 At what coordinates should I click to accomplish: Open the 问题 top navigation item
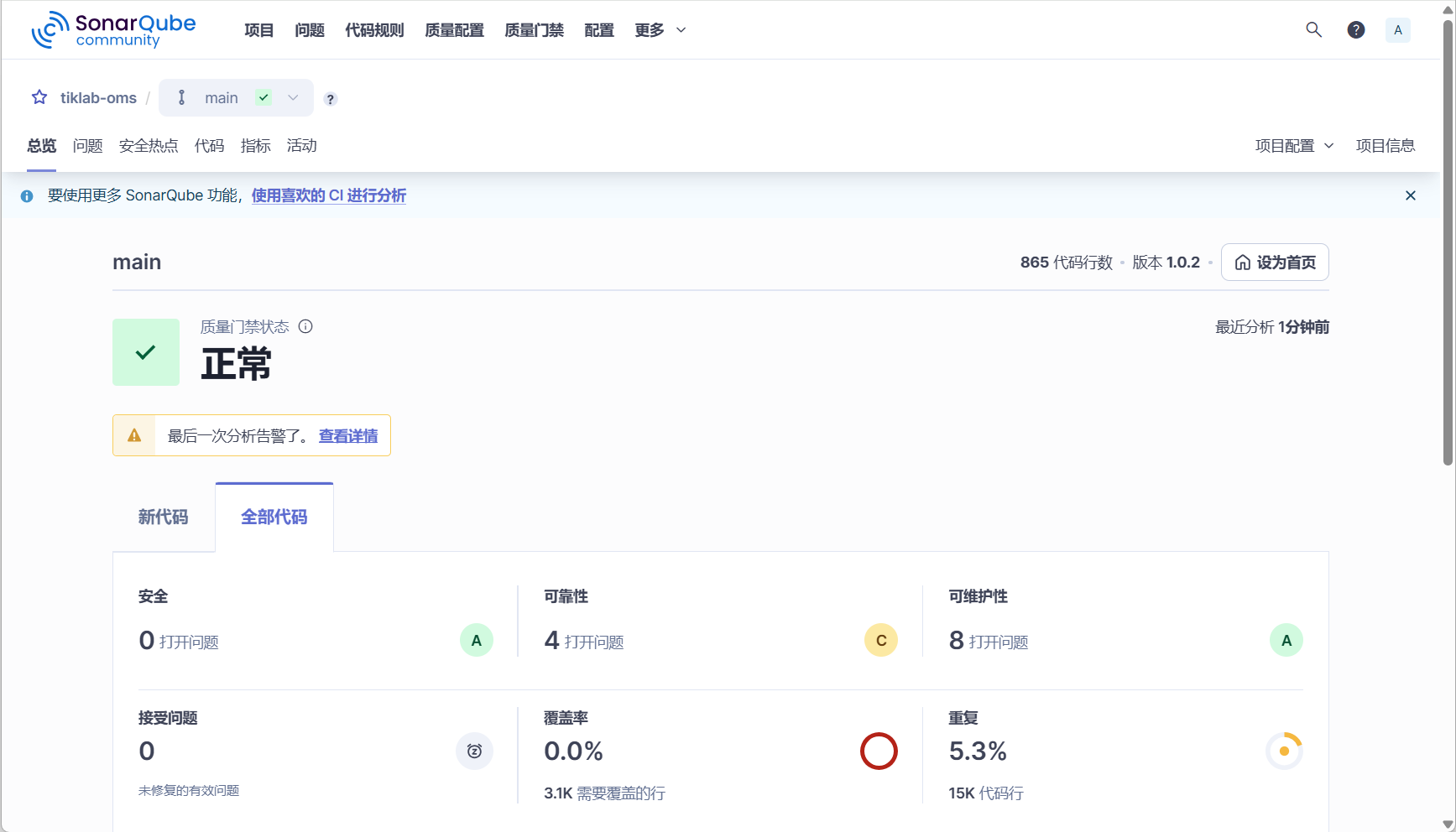coord(310,30)
